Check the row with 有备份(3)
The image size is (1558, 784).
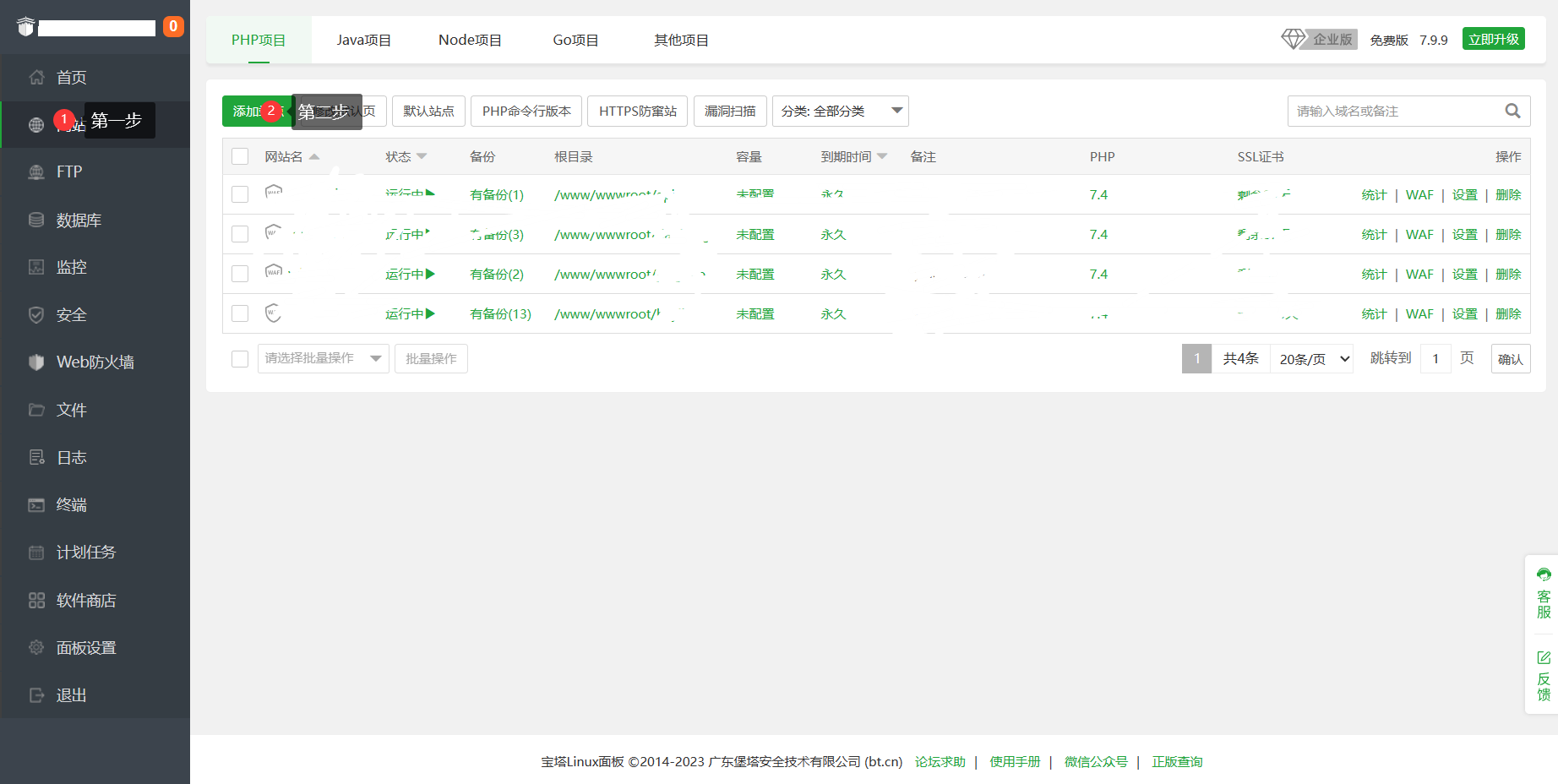click(240, 234)
